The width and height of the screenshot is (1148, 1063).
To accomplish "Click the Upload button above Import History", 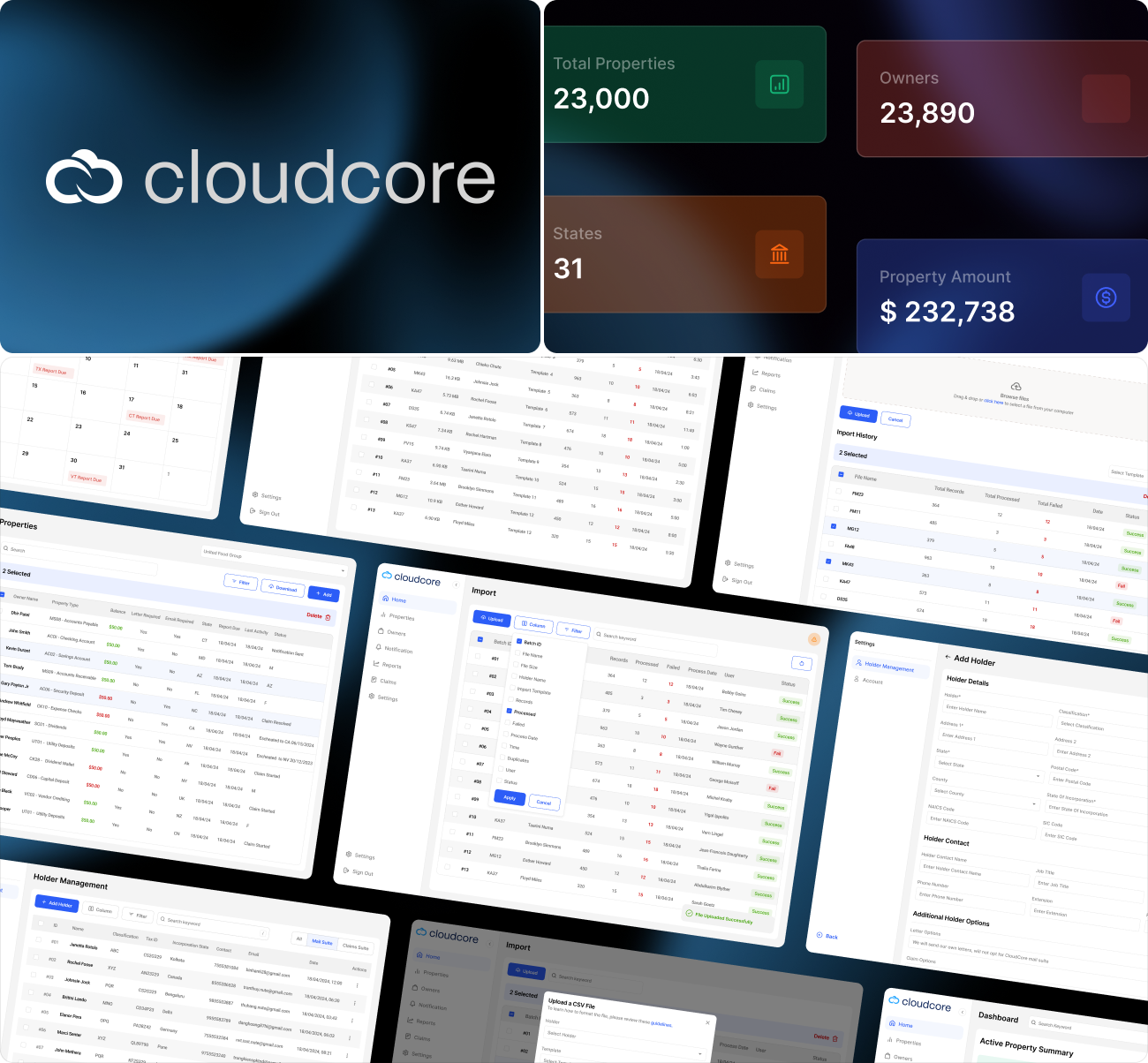I will (x=857, y=414).
